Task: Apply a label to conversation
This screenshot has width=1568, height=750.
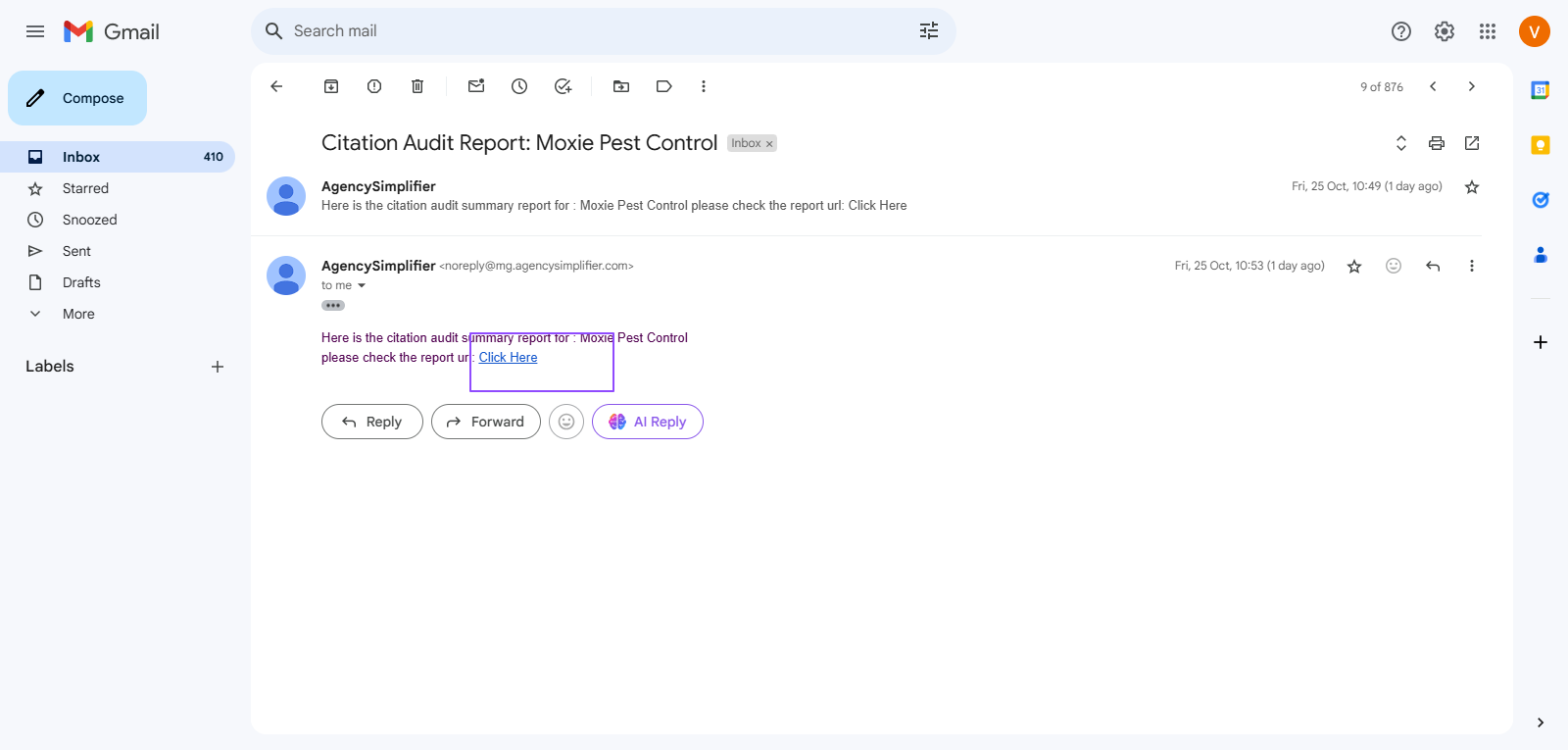Action: point(664,86)
